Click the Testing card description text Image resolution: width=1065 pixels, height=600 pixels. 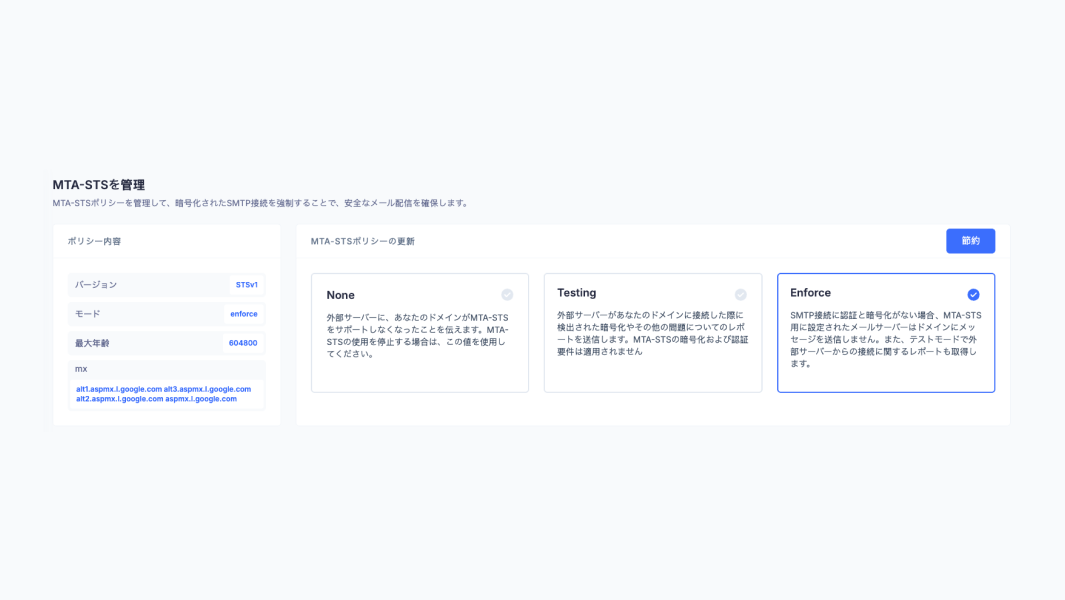pyautogui.click(x=650, y=333)
